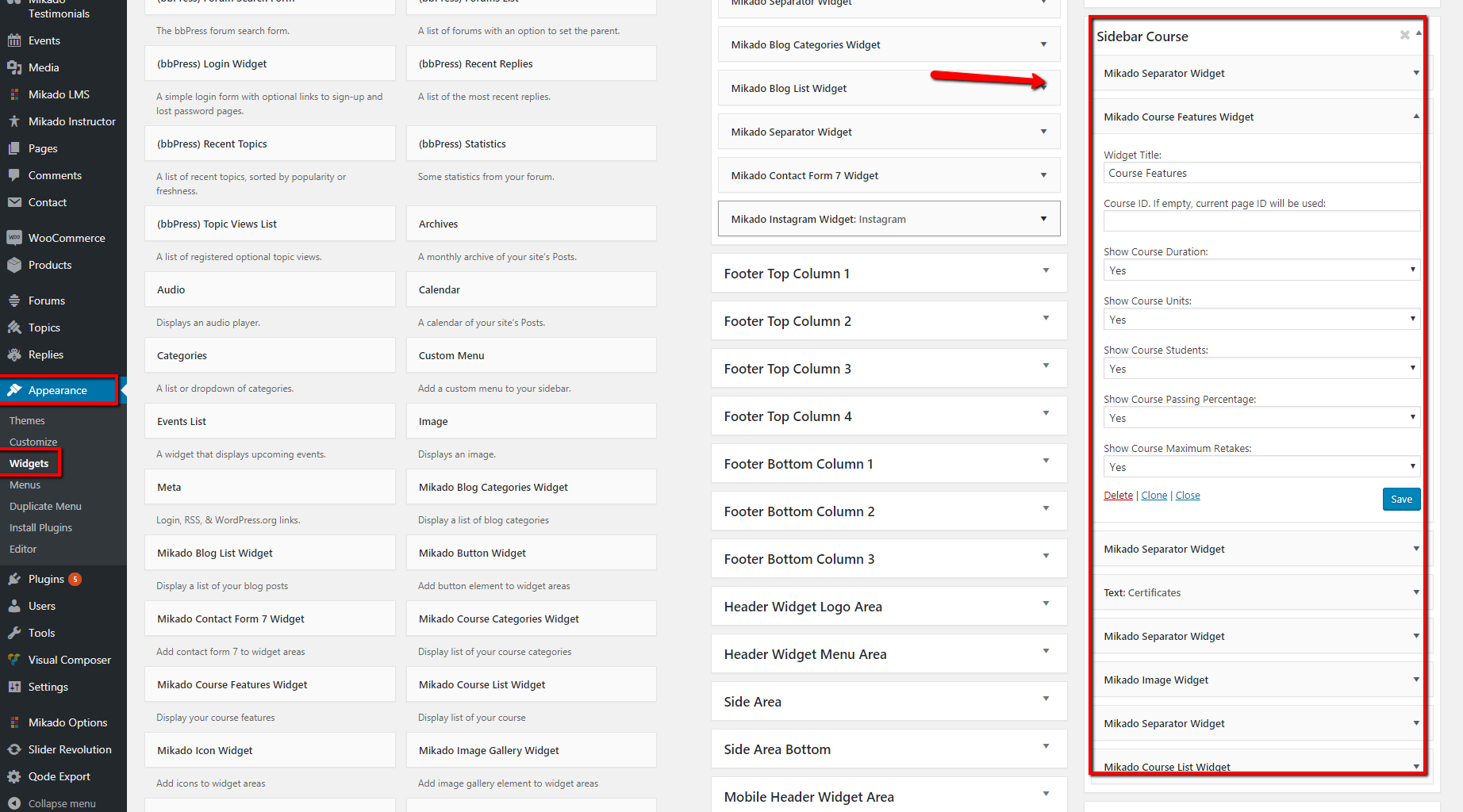Open Show Course Units dropdown
The image size is (1463, 812).
(1261, 320)
